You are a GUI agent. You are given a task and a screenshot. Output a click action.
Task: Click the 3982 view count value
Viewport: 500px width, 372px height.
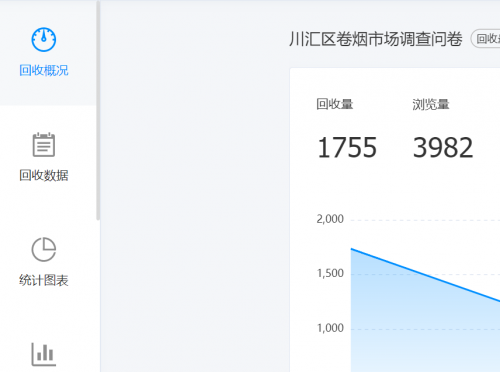[443, 147]
